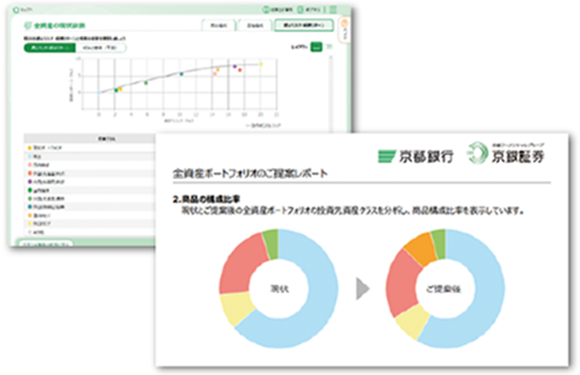The width and height of the screenshot is (580, 375).
Task: Click the 現状 label inside the left donut
Action: [x=280, y=289]
